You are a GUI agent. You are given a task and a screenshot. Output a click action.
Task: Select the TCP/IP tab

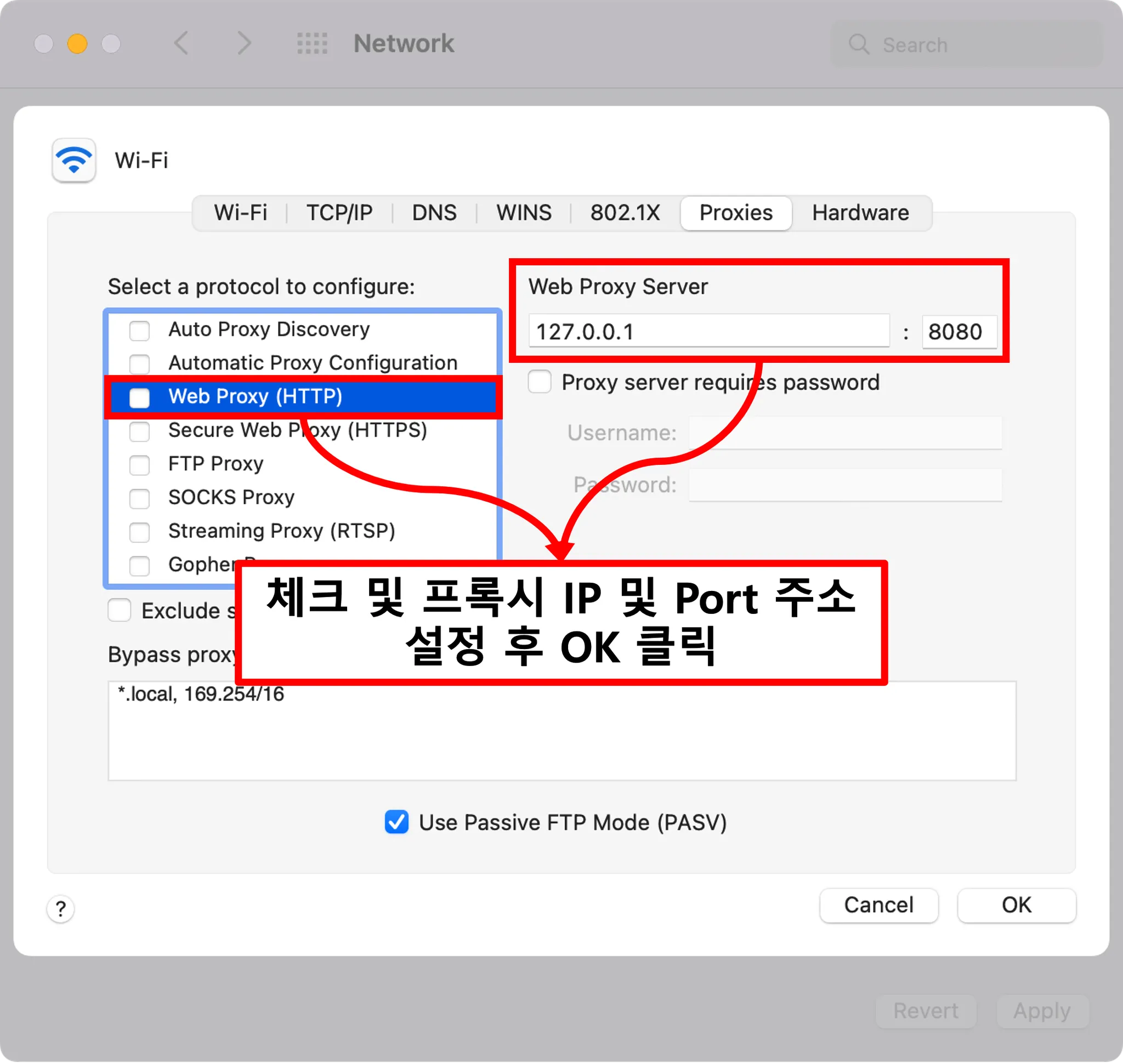tap(339, 213)
